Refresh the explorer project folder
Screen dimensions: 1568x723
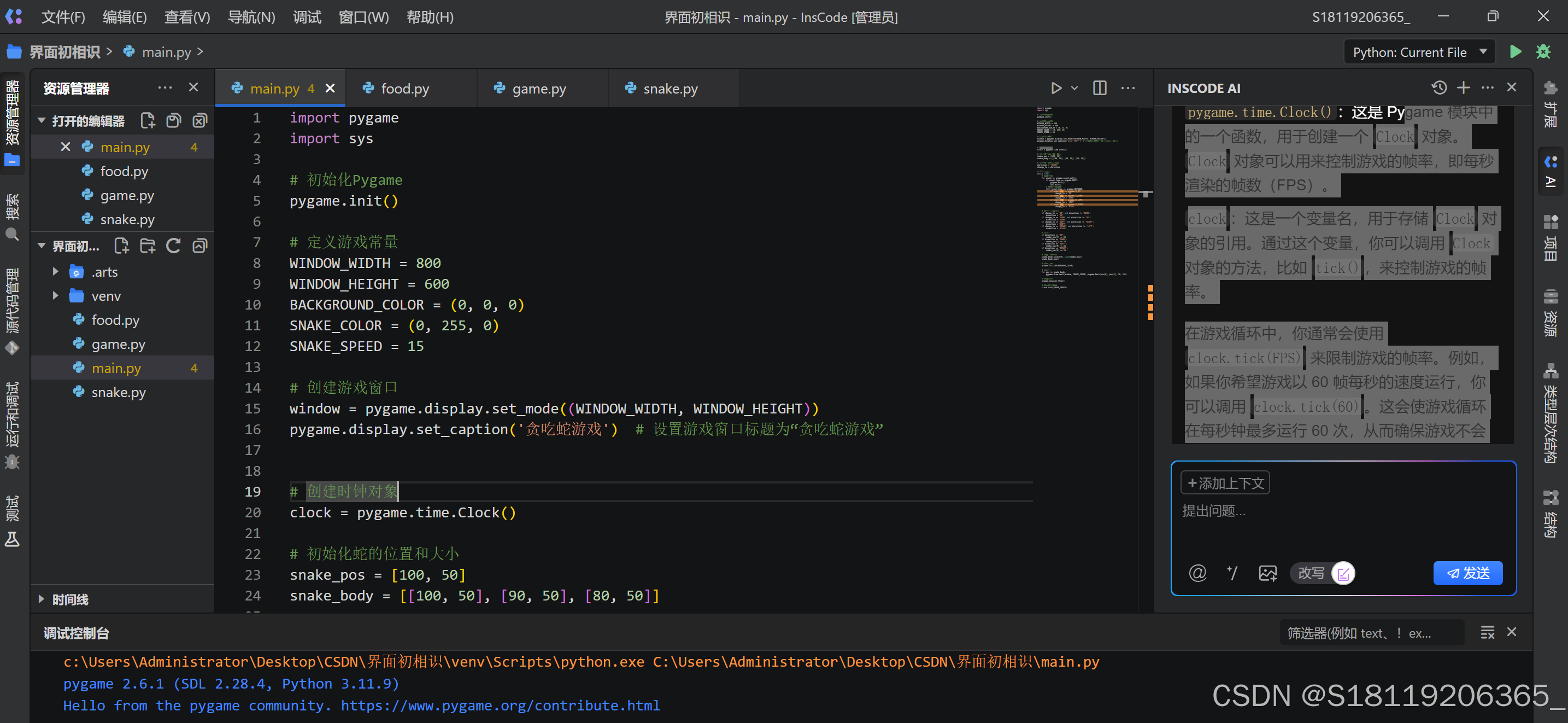pyautogui.click(x=173, y=246)
